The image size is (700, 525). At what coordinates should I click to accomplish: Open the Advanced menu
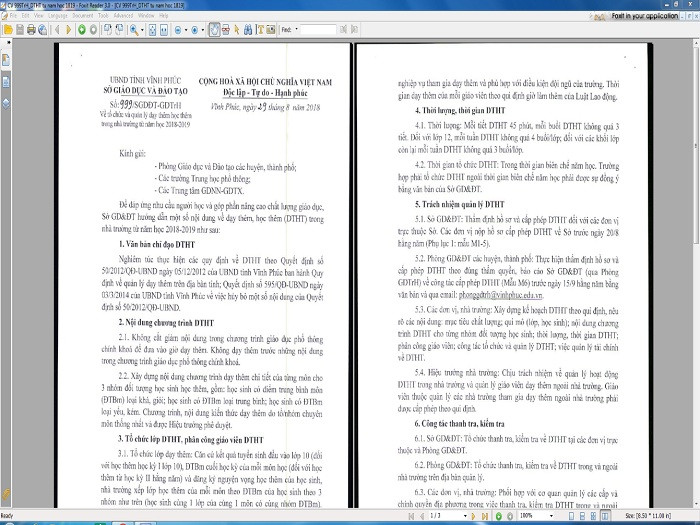(123, 15)
